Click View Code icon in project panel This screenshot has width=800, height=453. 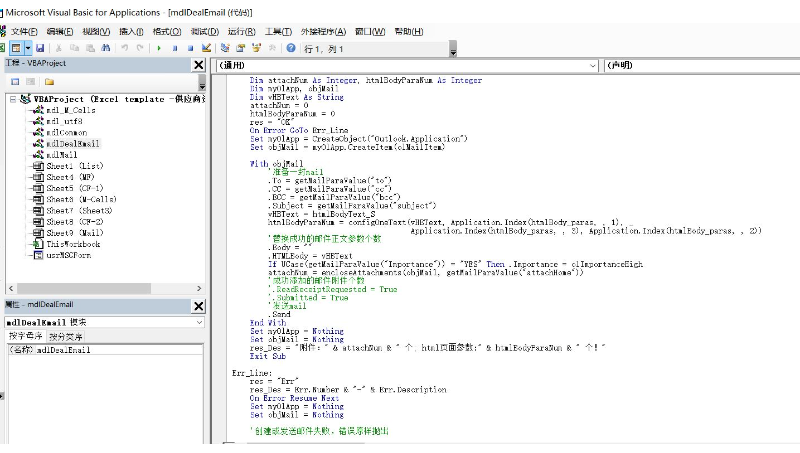pos(15,82)
